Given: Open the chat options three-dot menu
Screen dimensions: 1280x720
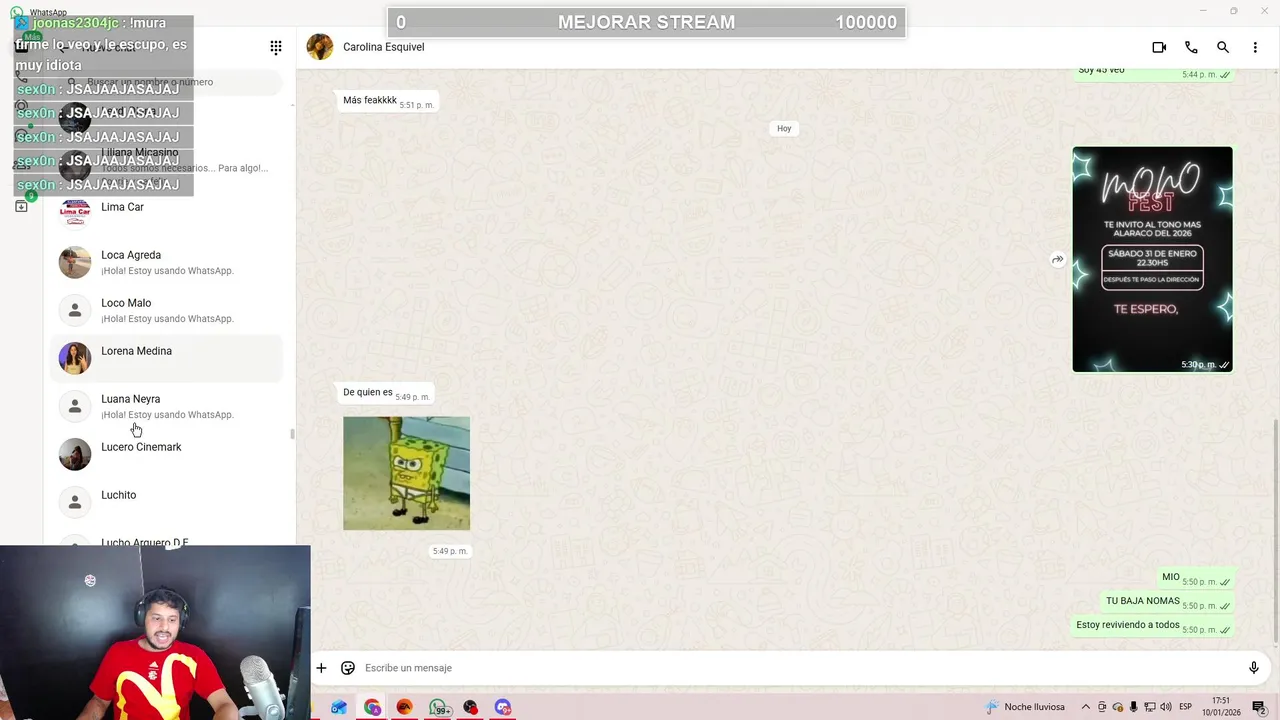Looking at the screenshot, I should tap(1255, 47).
